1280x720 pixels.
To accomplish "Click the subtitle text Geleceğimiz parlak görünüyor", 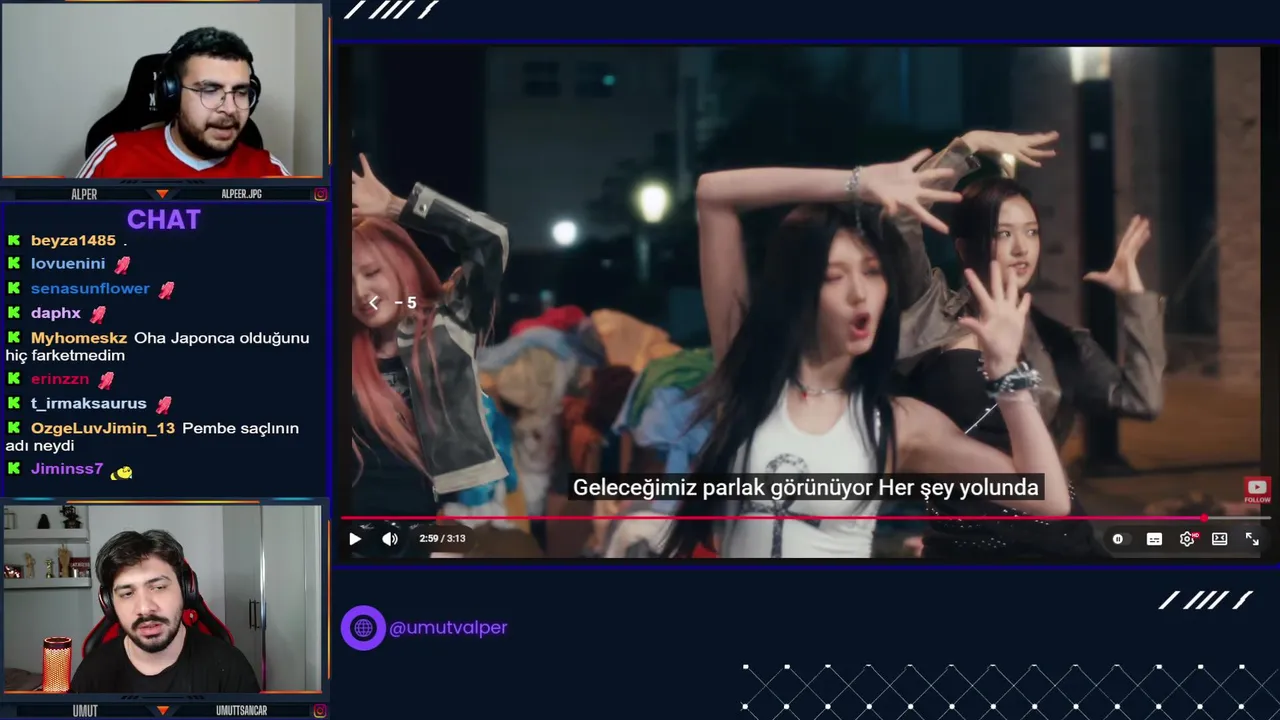I will [x=722, y=488].
